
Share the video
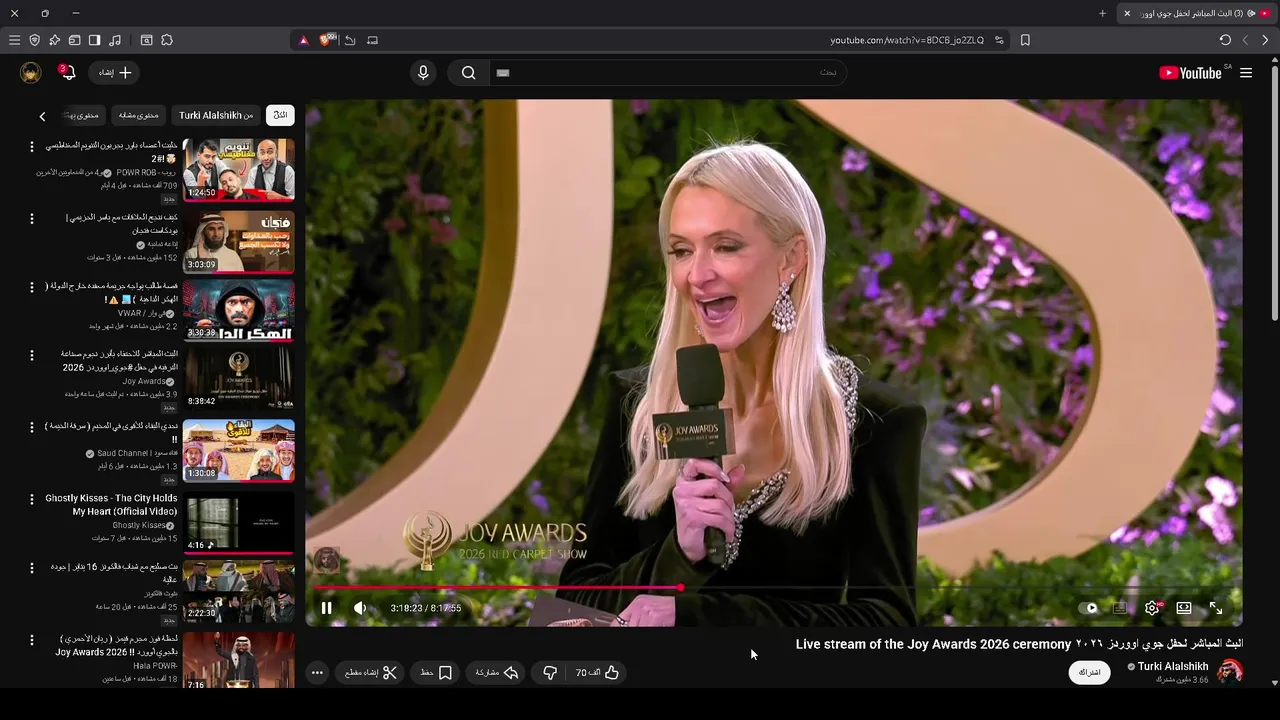coord(496,673)
